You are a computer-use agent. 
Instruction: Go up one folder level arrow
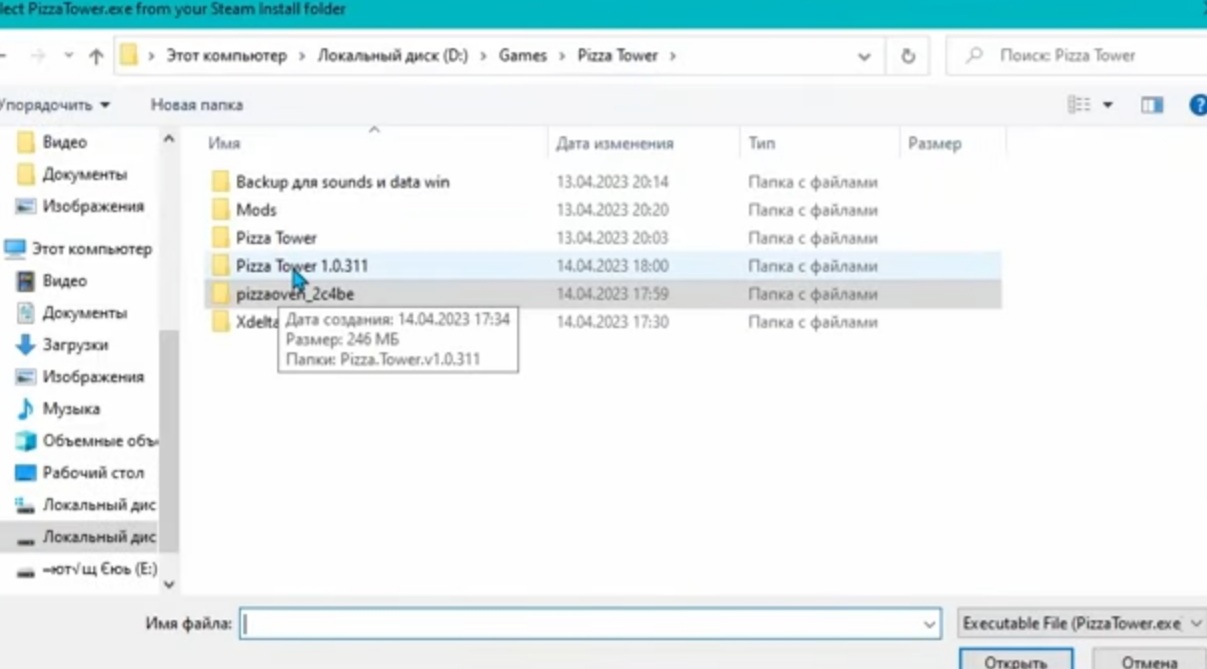96,57
